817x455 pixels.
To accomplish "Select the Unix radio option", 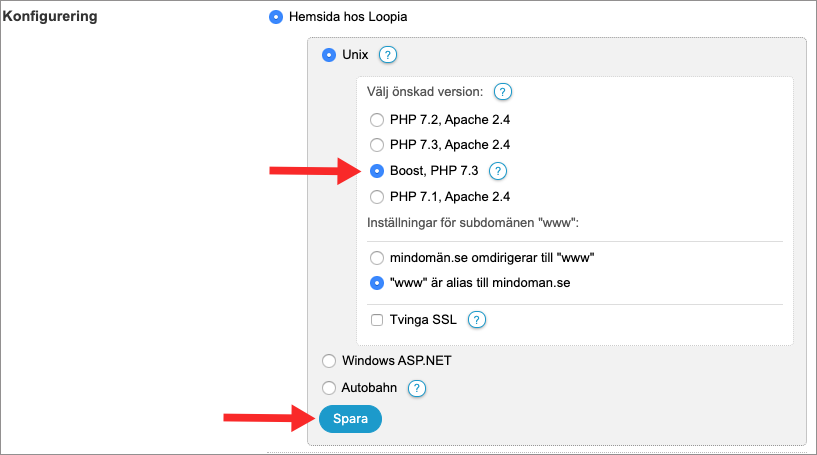I will [329, 55].
